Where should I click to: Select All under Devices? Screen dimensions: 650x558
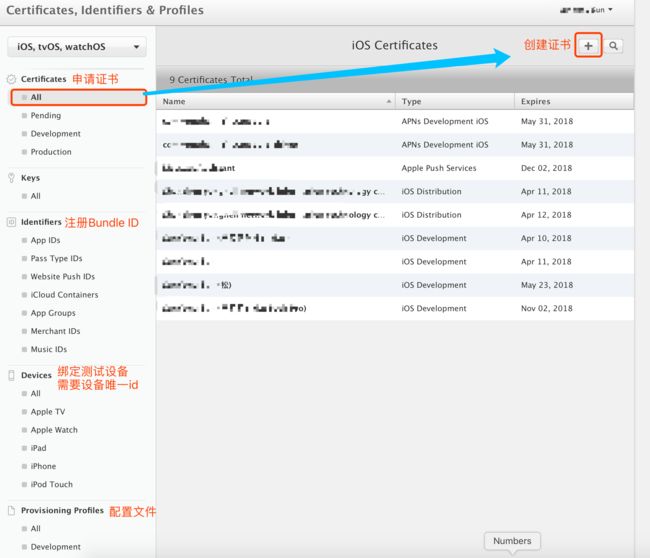[36, 393]
